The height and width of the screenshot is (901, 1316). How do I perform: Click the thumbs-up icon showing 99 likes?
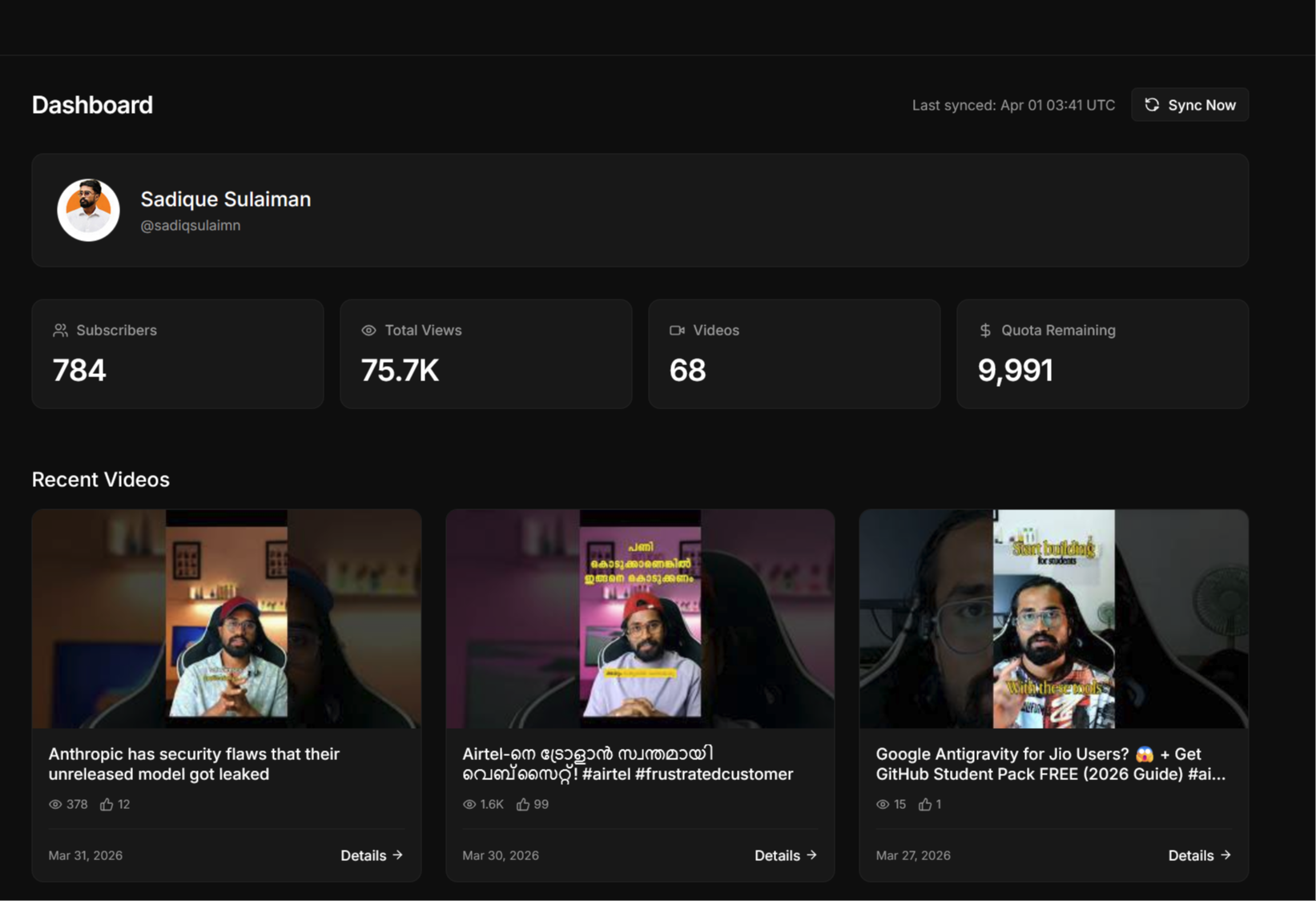tap(523, 803)
